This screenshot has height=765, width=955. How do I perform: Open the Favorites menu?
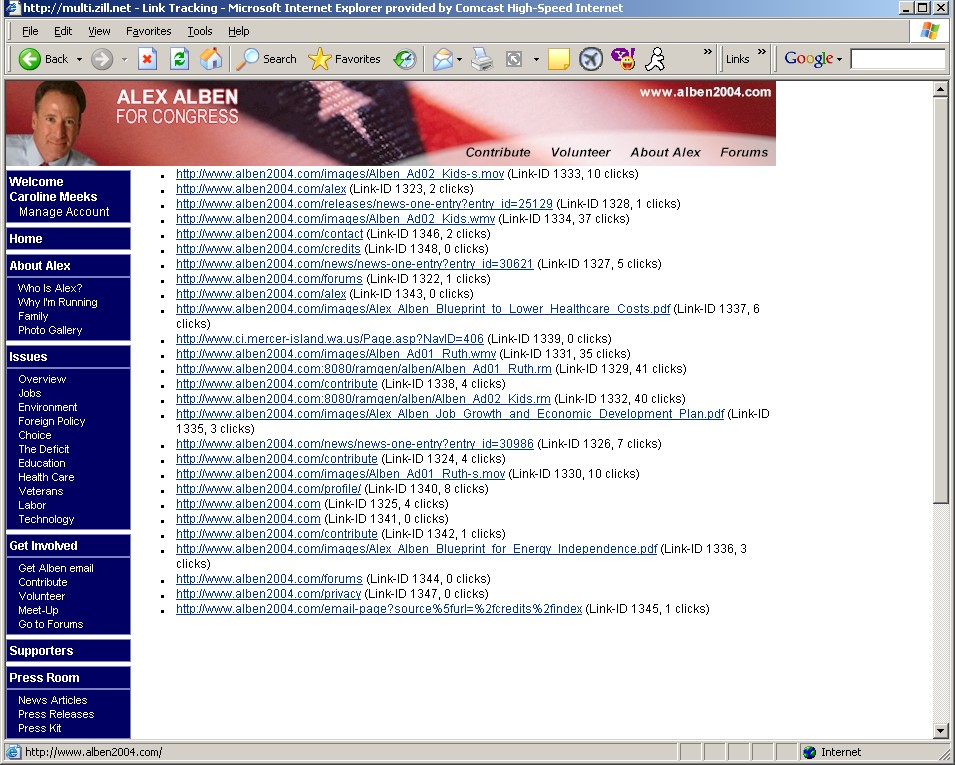tap(148, 31)
